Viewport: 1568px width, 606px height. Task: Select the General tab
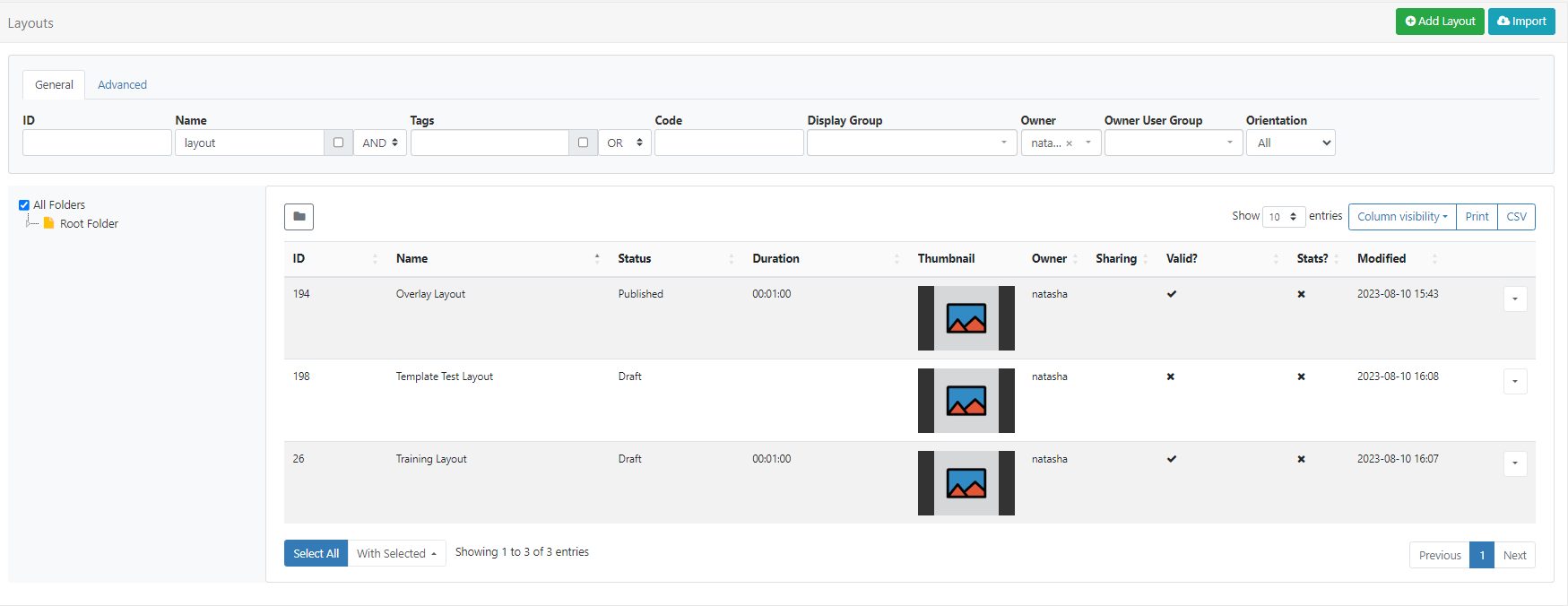click(x=54, y=85)
